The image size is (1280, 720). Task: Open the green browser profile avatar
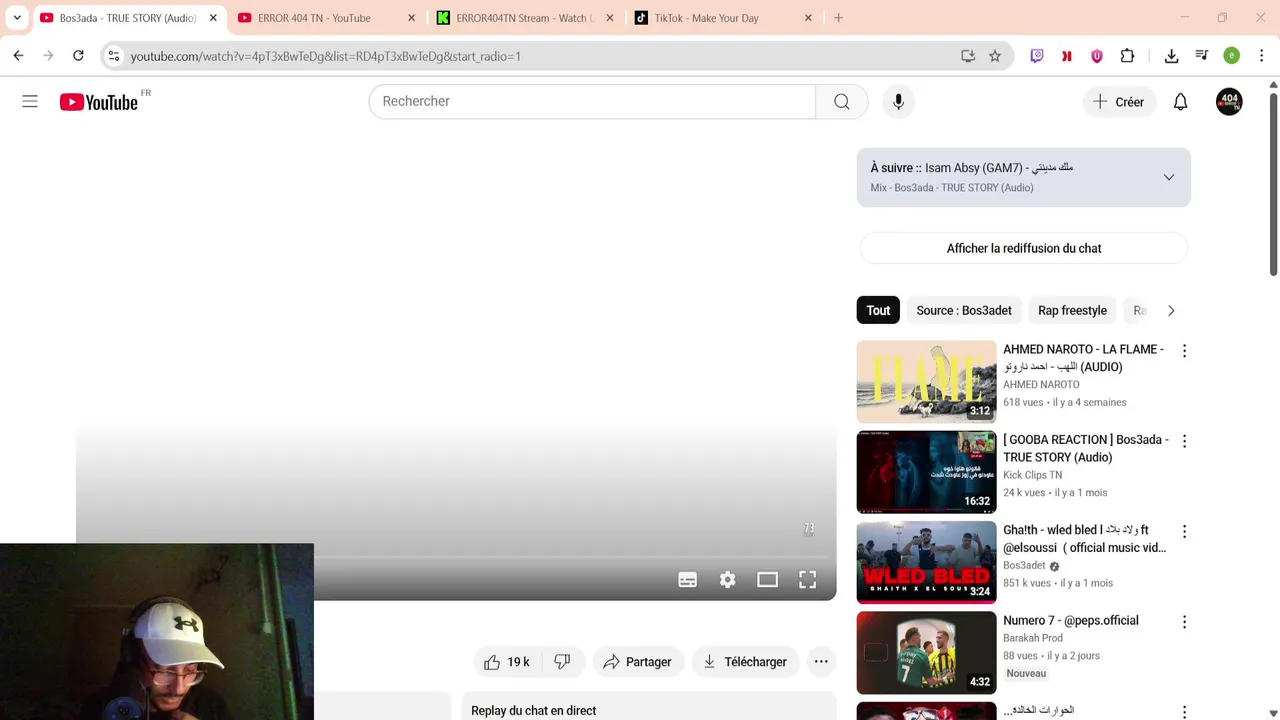point(1232,56)
